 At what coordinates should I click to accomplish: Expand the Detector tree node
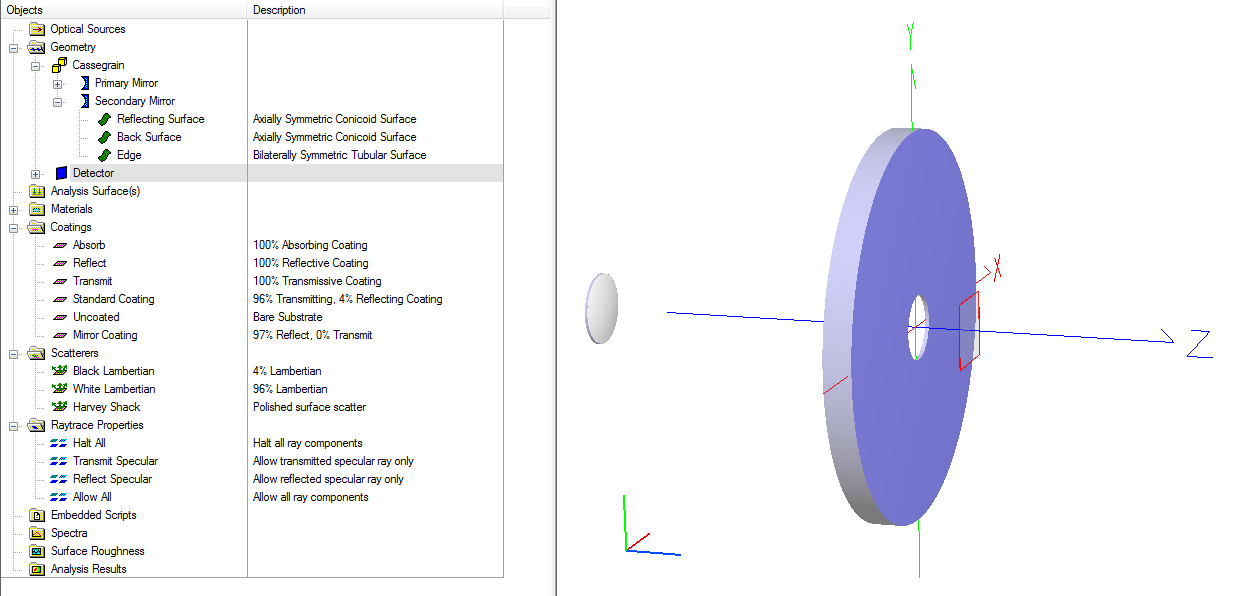coord(36,174)
